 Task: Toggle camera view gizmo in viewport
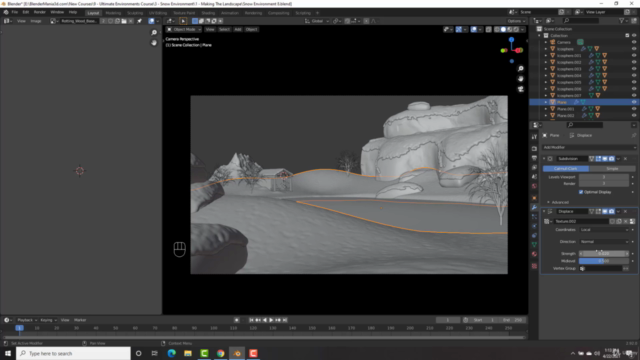pos(520,89)
